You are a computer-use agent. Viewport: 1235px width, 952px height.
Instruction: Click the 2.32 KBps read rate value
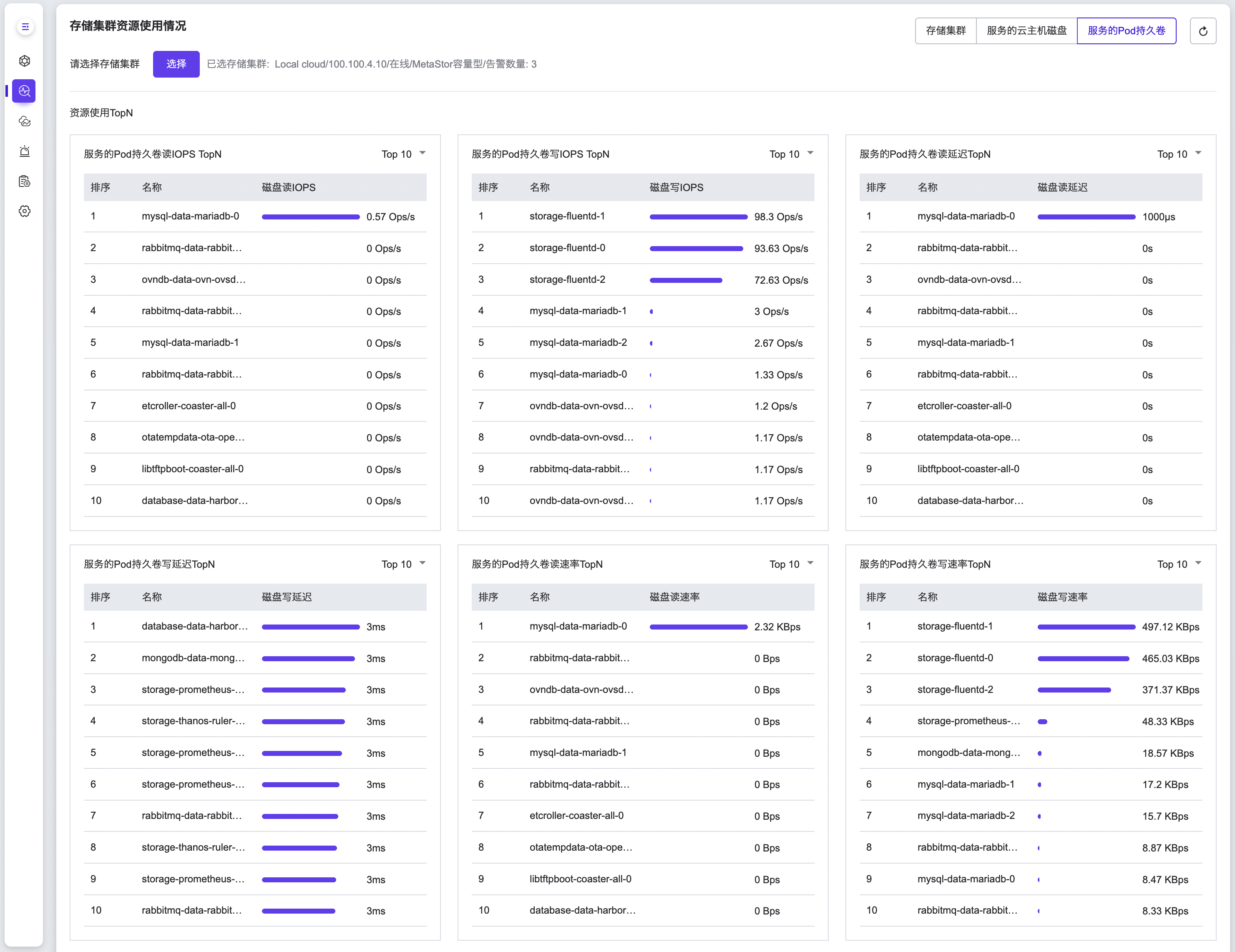pos(777,627)
